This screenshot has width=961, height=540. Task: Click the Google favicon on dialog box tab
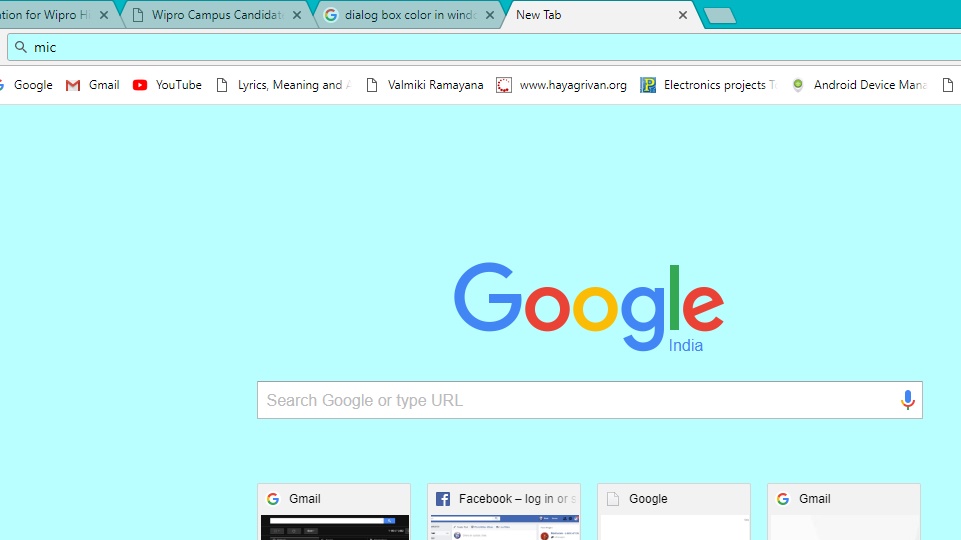[x=331, y=15]
